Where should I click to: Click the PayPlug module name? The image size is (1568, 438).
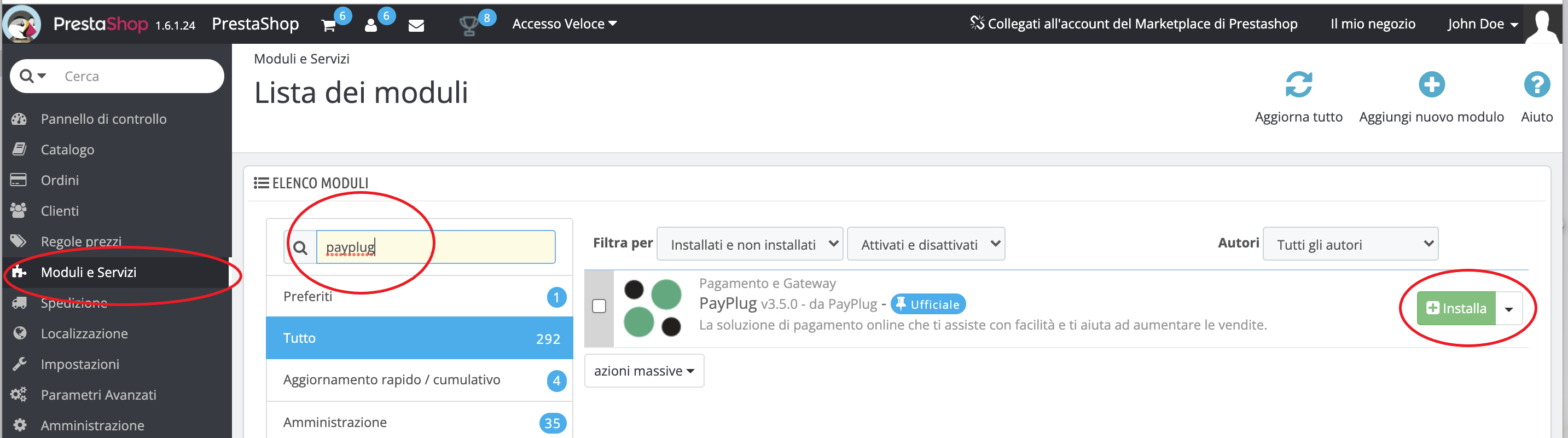coord(728,303)
